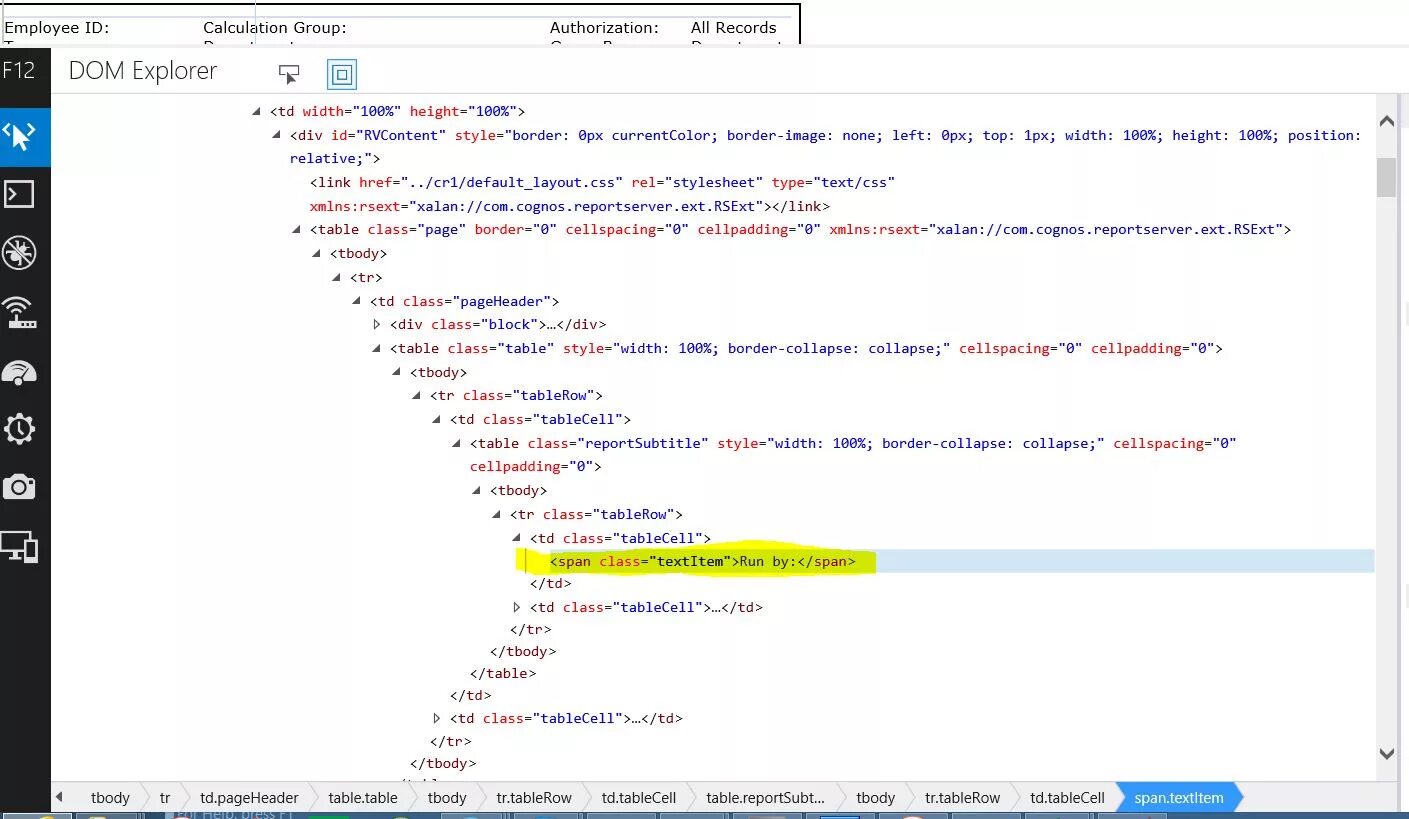Image resolution: width=1409 pixels, height=819 pixels.
Task: Click "Employee ID:" label in report
Action: coord(57,28)
